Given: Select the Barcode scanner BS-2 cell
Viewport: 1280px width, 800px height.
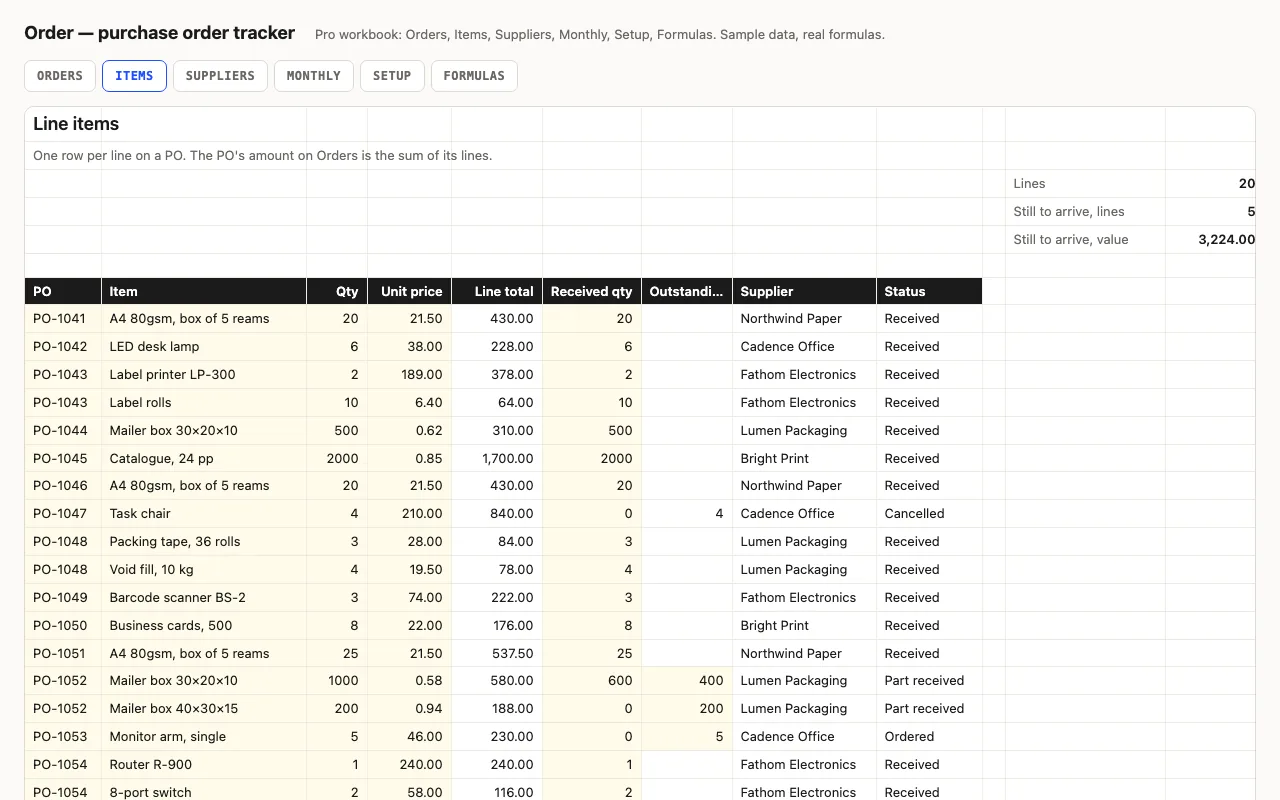Looking at the screenshot, I should [204, 598].
